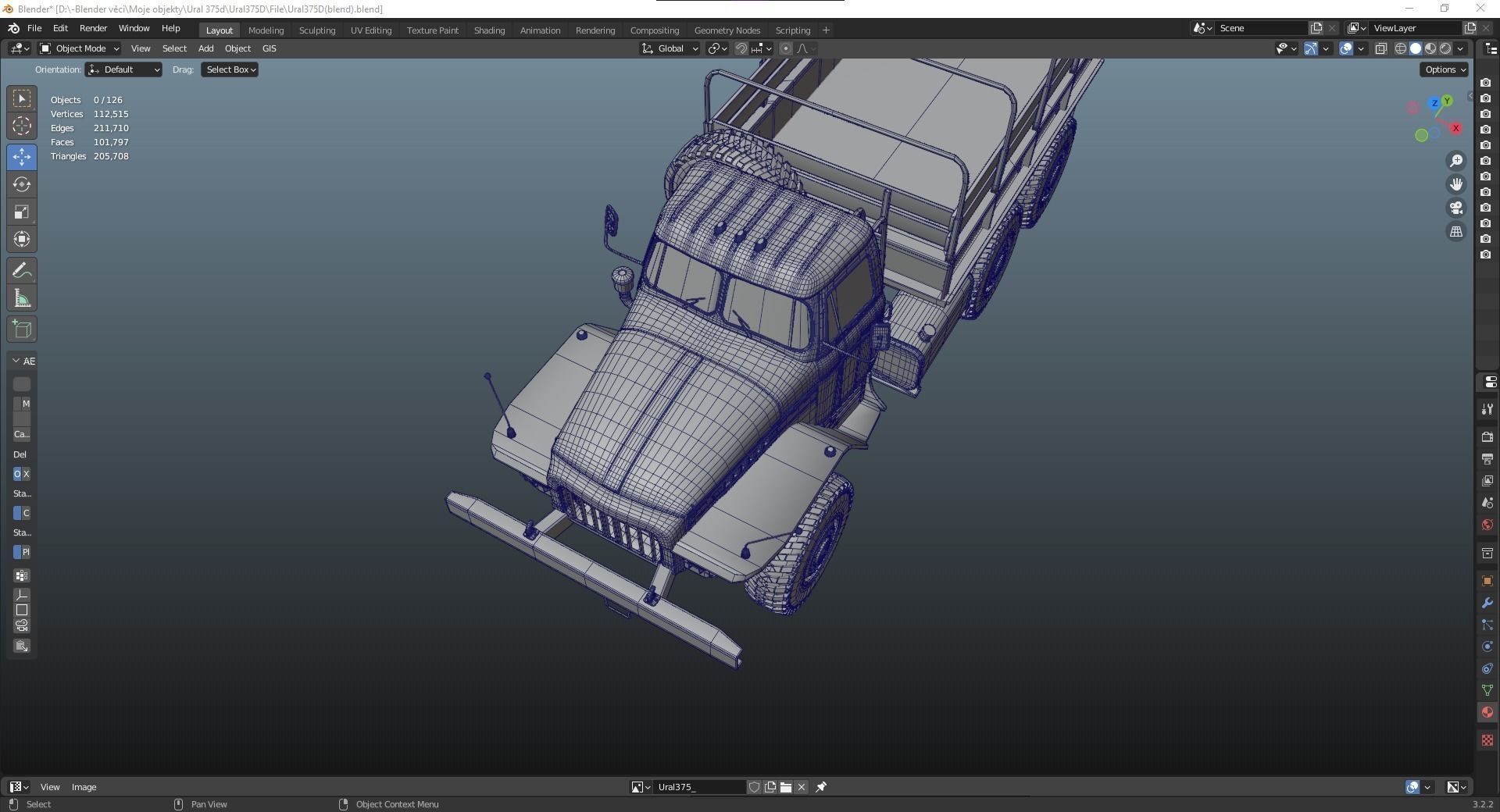Activate the Scale tool

[x=22, y=212]
